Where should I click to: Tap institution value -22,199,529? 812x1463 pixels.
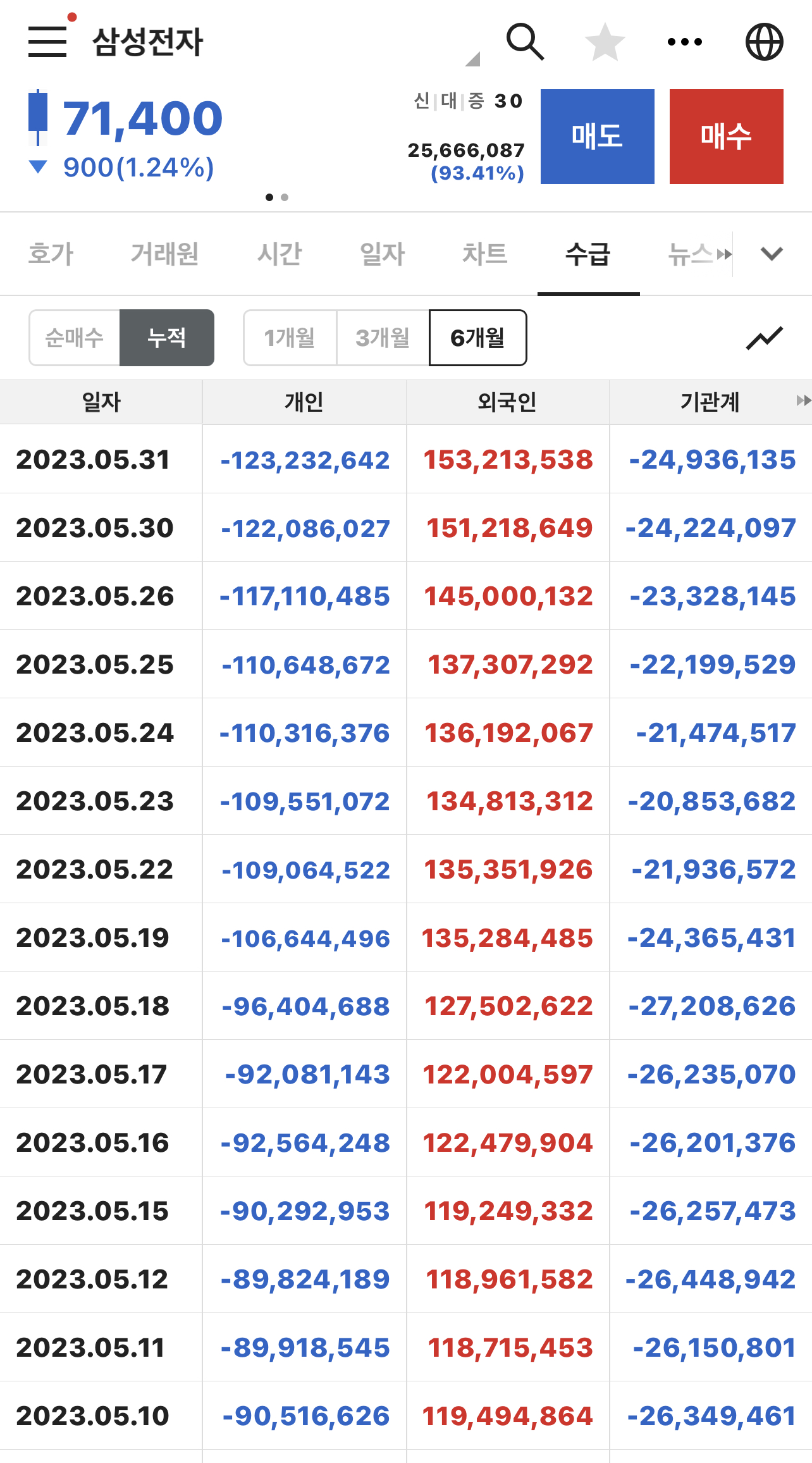pyautogui.click(x=713, y=665)
